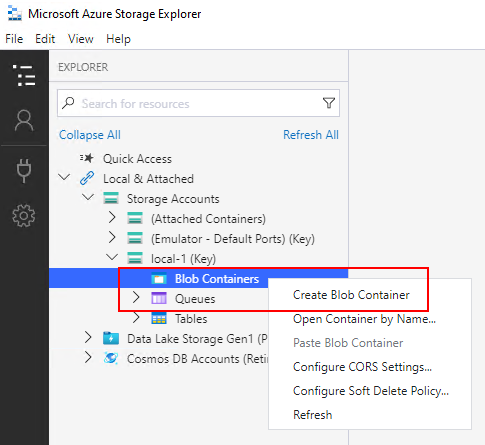
Task: Click the Connect plug icon
Action: tap(24, 171)
